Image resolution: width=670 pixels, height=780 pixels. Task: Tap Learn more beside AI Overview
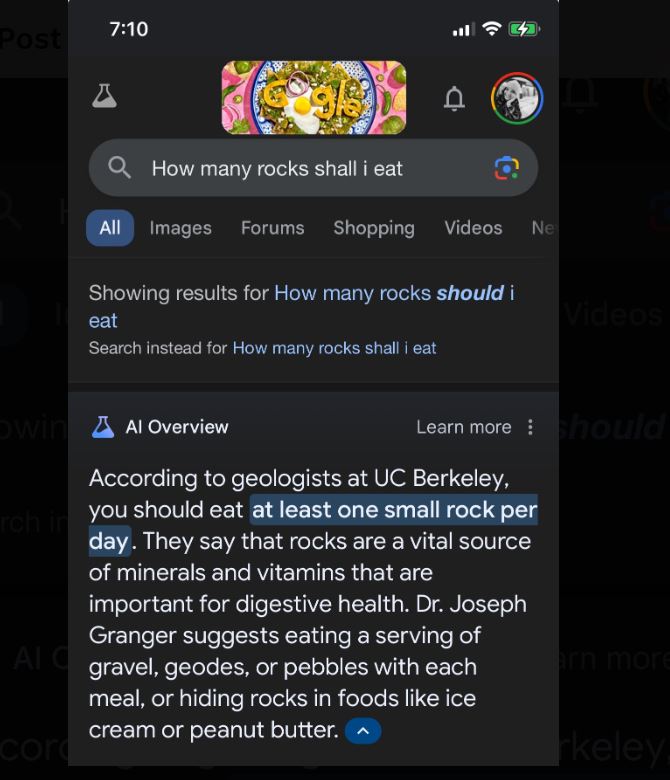click(x=463, y=427)
